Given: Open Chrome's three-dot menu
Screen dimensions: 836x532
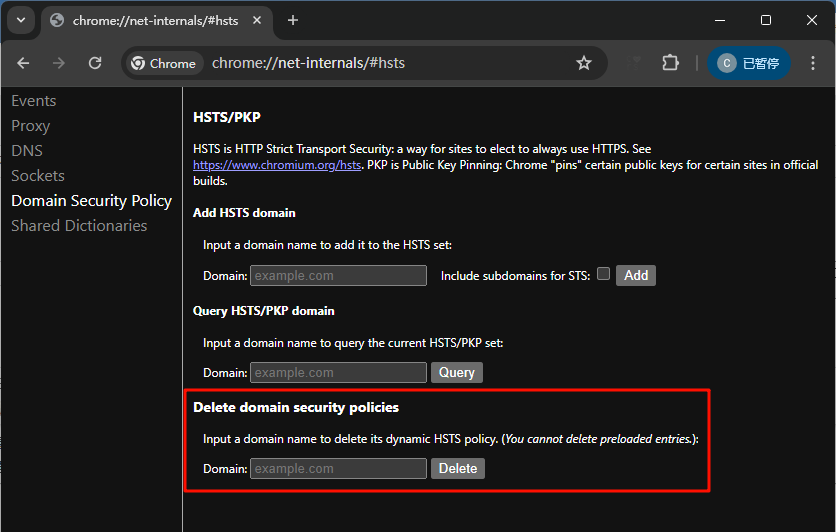Looking at the screenshot, I should (x=812, y=63).
